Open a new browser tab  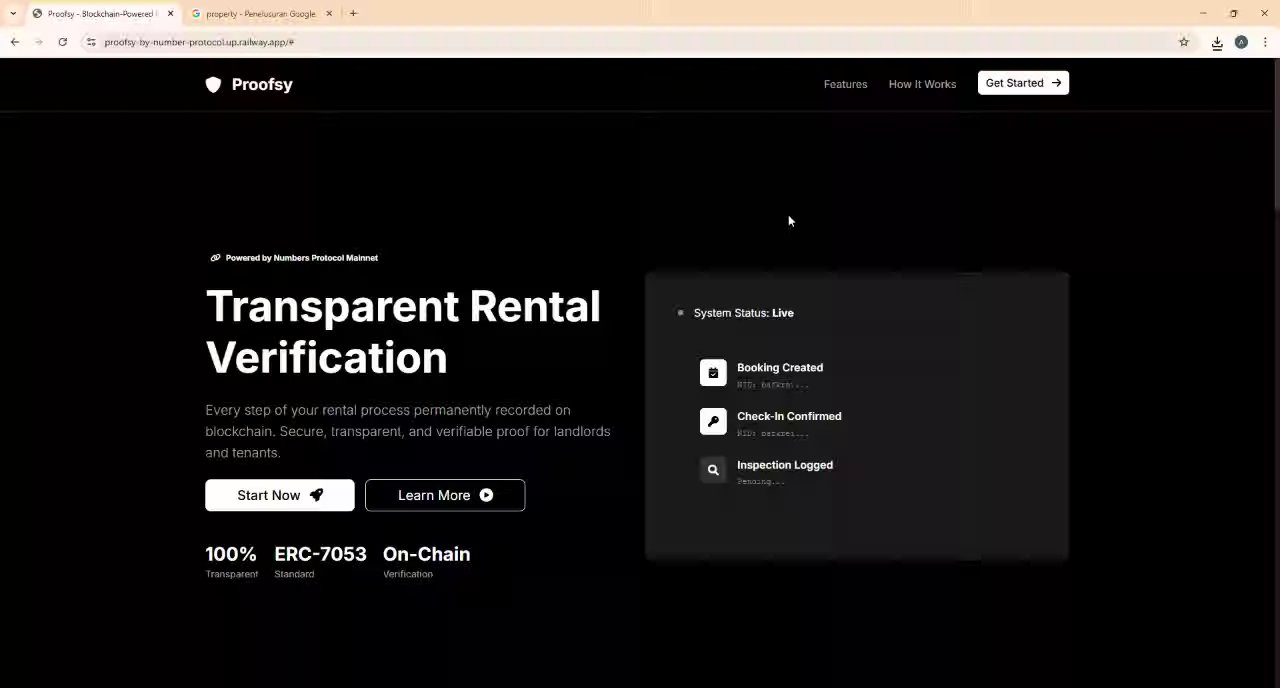[x=353, y=14]
